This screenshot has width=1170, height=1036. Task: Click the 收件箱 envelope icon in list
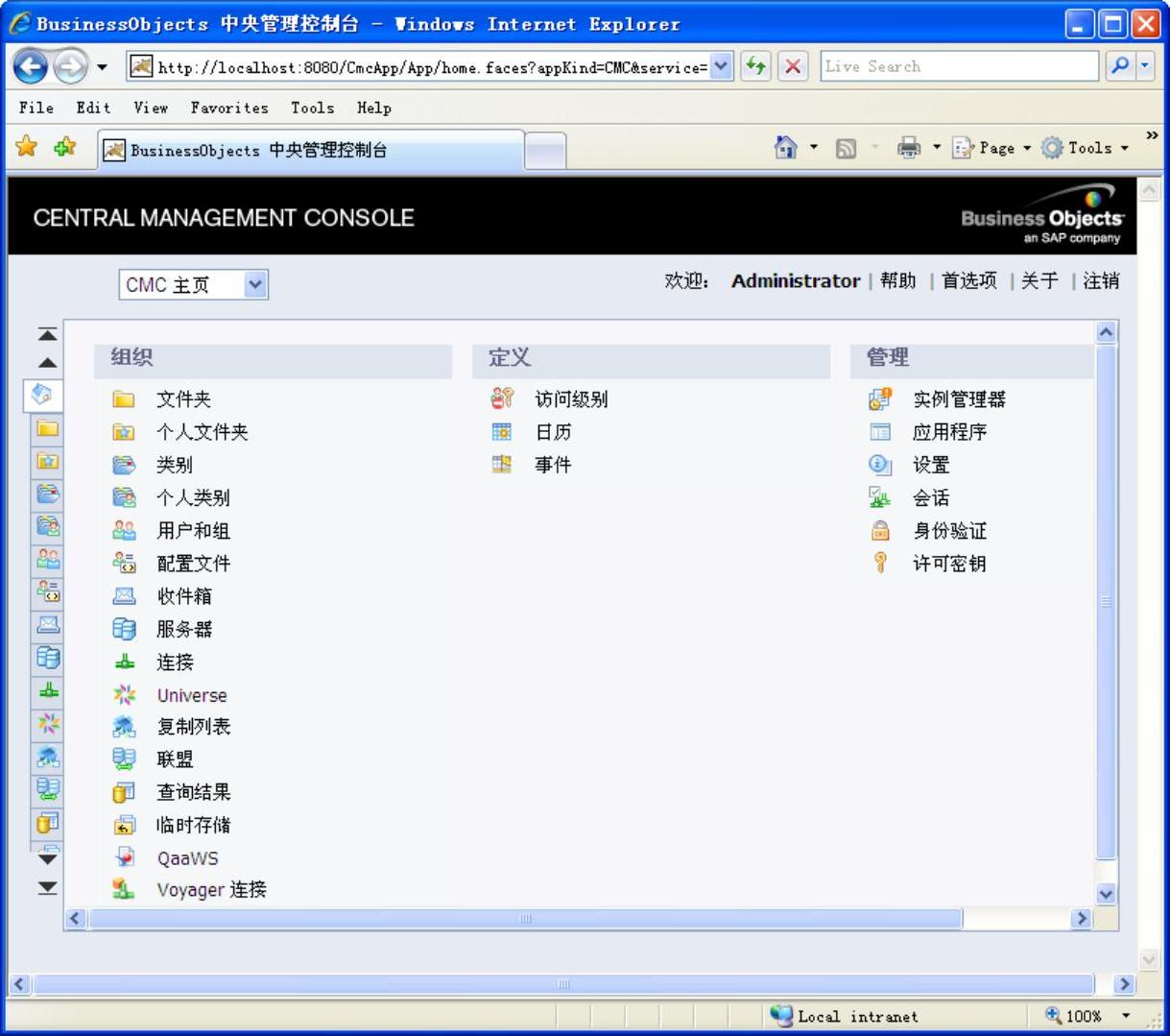coord(124,596)
